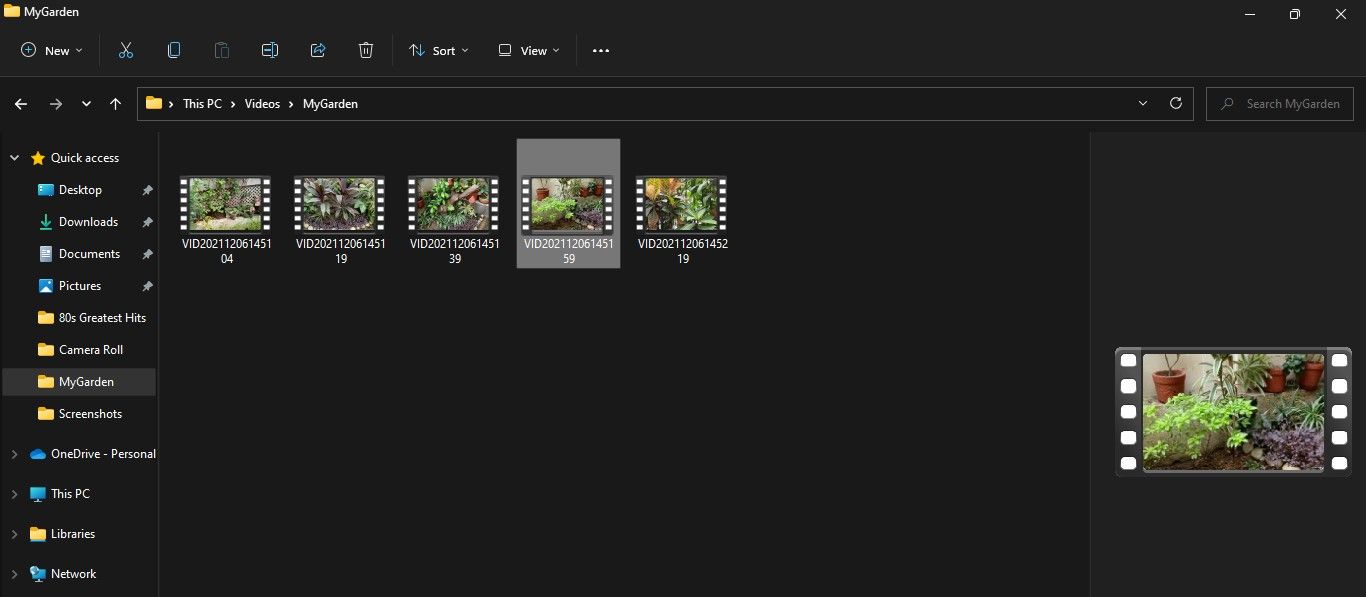Collapse the Quick access section

coord(14,158)
